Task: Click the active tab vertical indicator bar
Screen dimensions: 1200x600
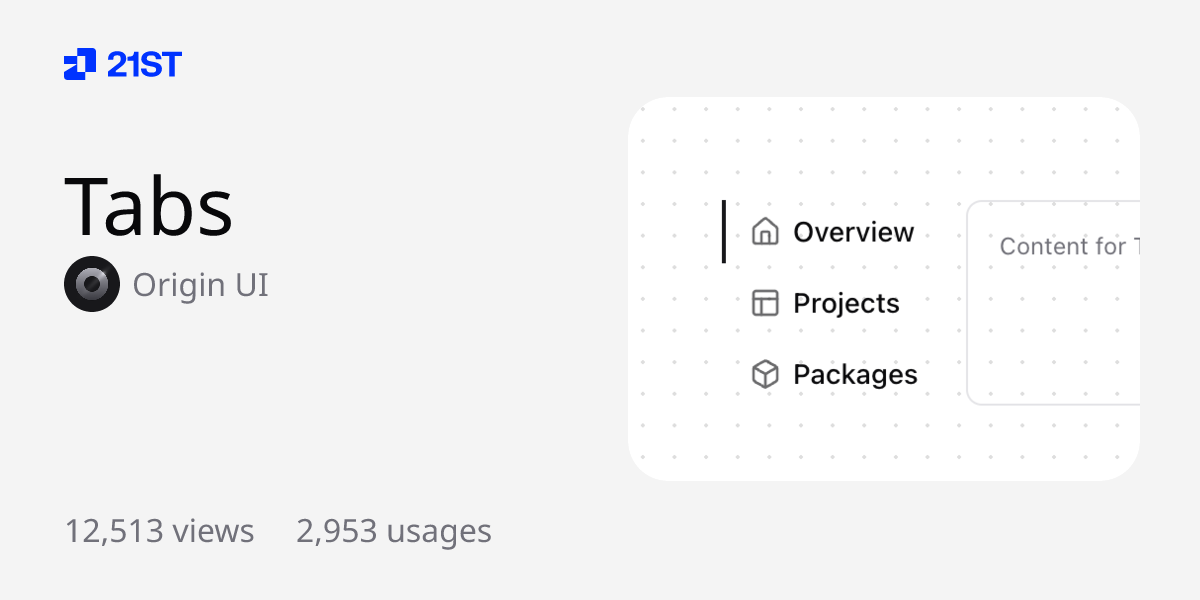Action: pyautogui.click(x=723, y=232)
